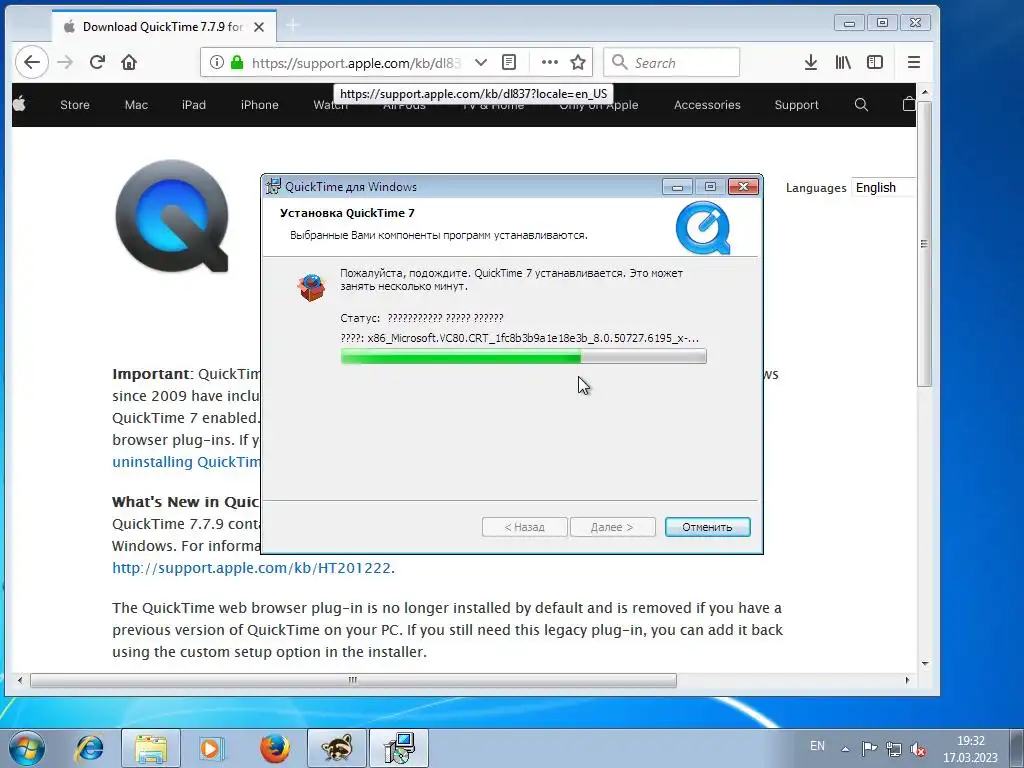Click Отменить to cancel installation
The width and height of the screenshot is (1024, 768).
point(707,527)
